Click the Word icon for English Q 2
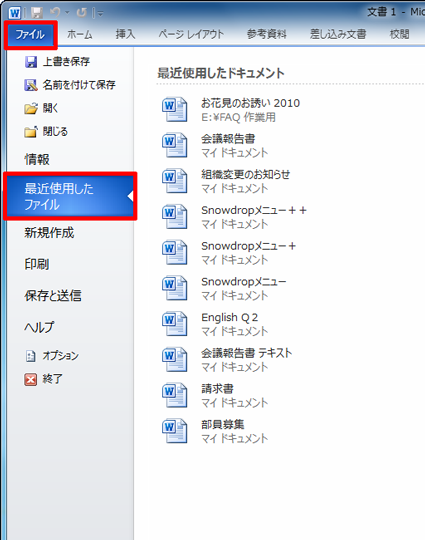The image size is (425, 540). pyautogui.click(x=175, y=324)
